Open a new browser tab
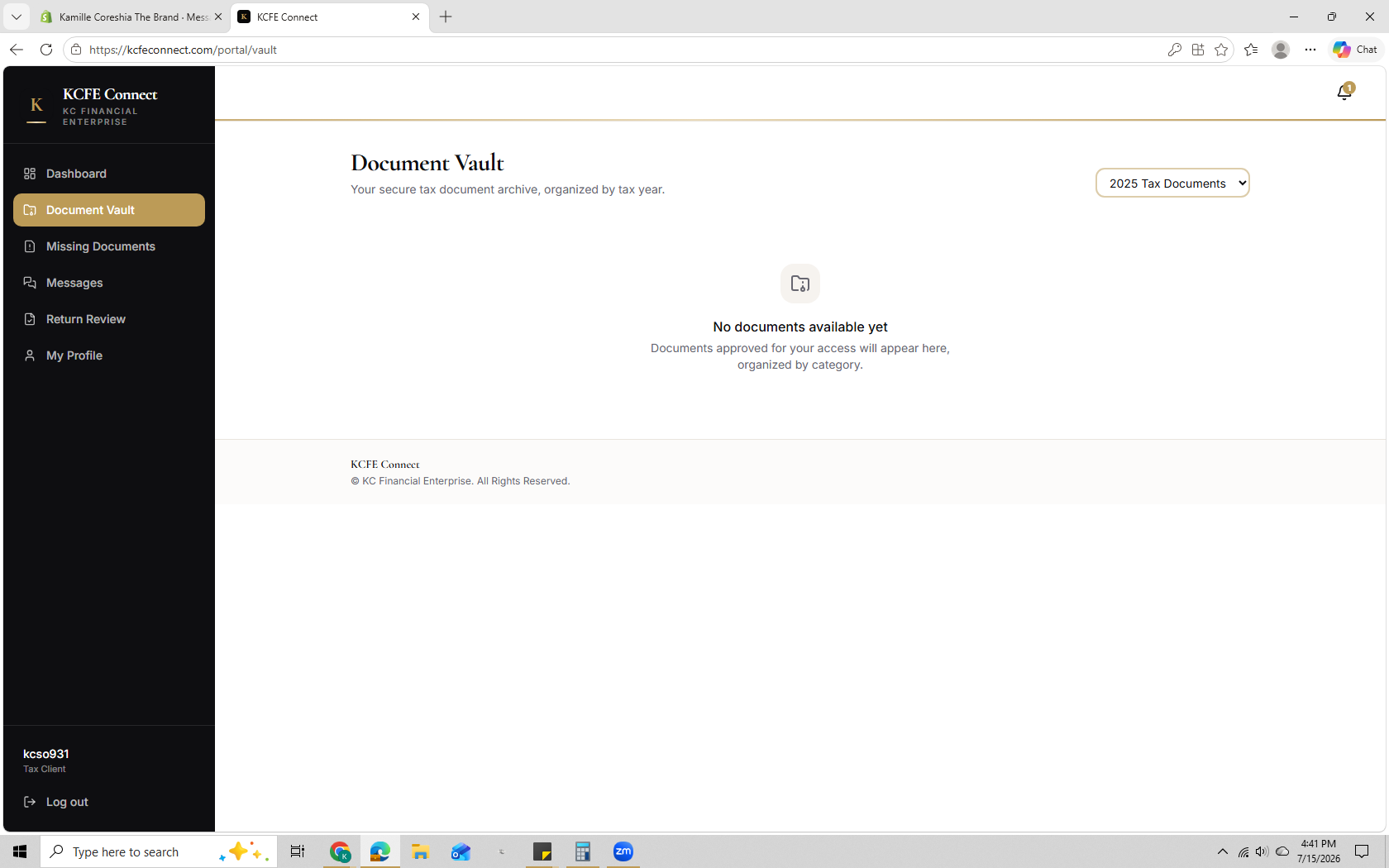The height and width of the screenshot is (868, 1389). [x=446, y=17]
